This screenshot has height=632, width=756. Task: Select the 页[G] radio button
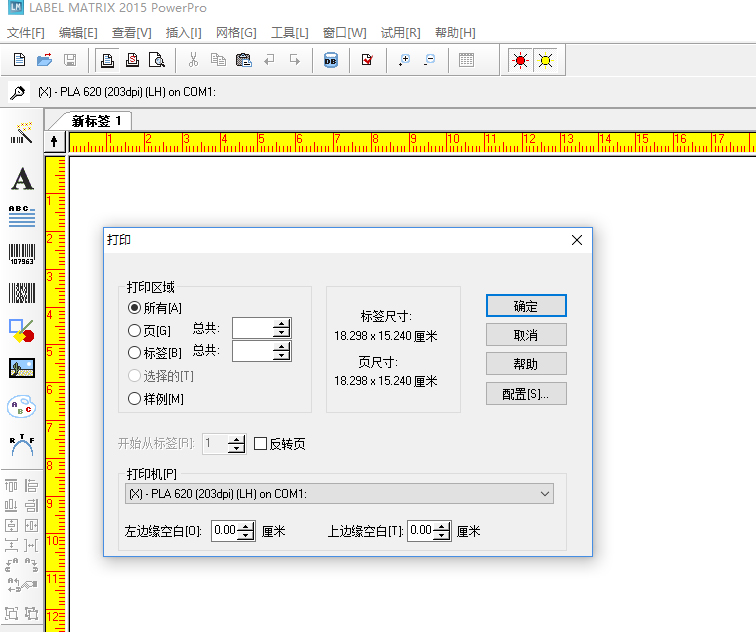[134, 331]
